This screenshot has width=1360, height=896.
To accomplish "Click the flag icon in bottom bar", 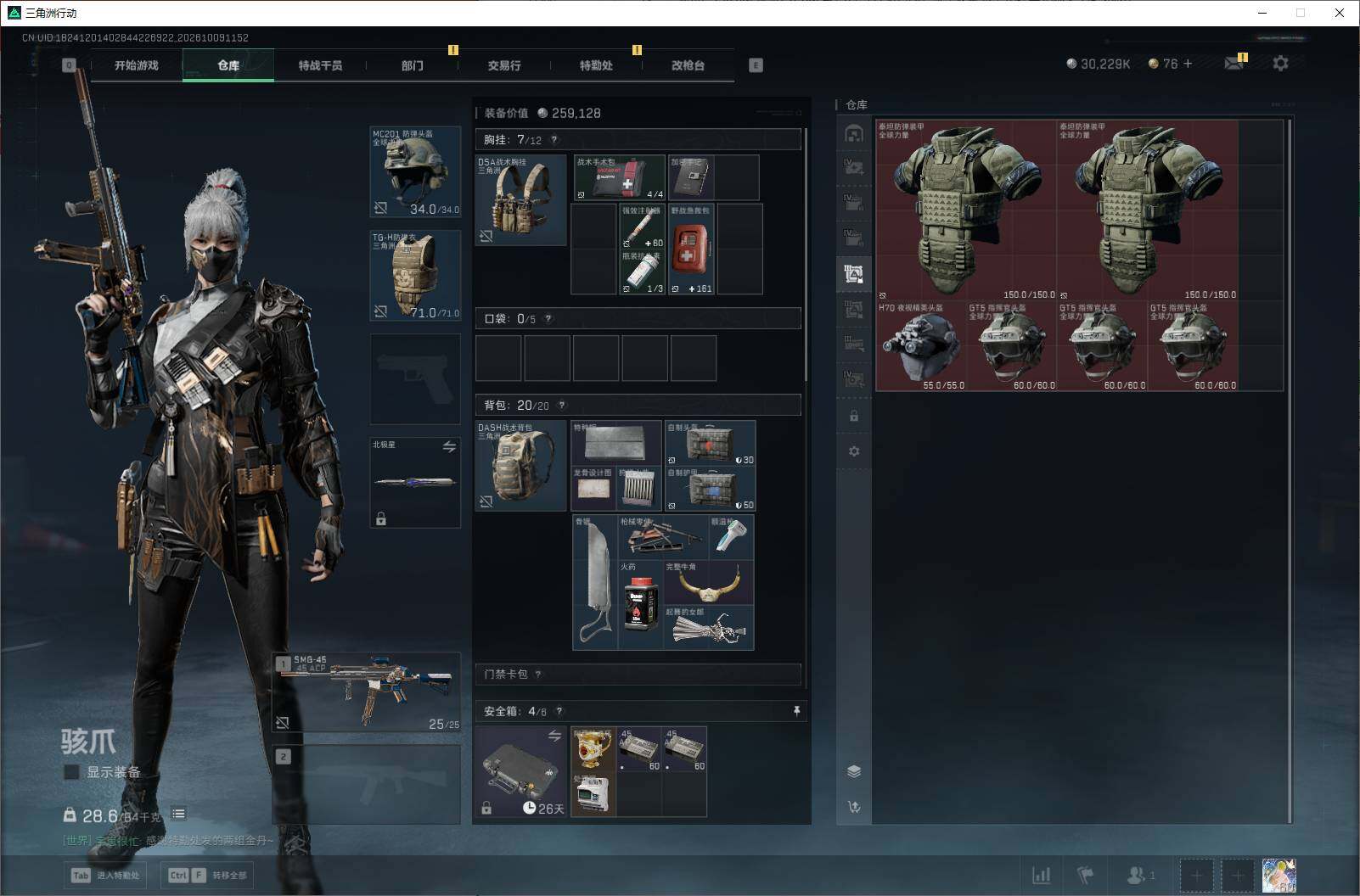I will pos(1086,875).
